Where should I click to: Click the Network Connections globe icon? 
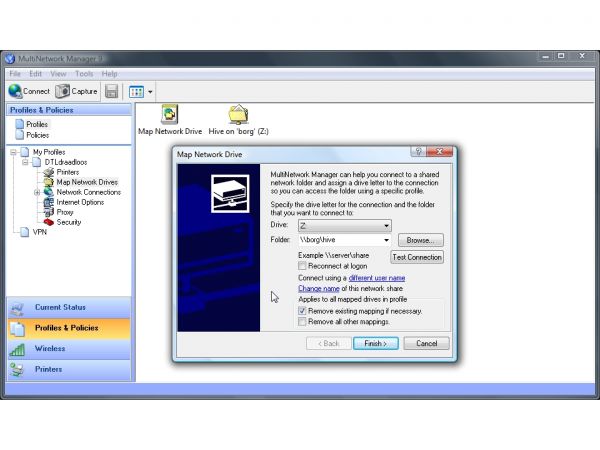[49, 192]
